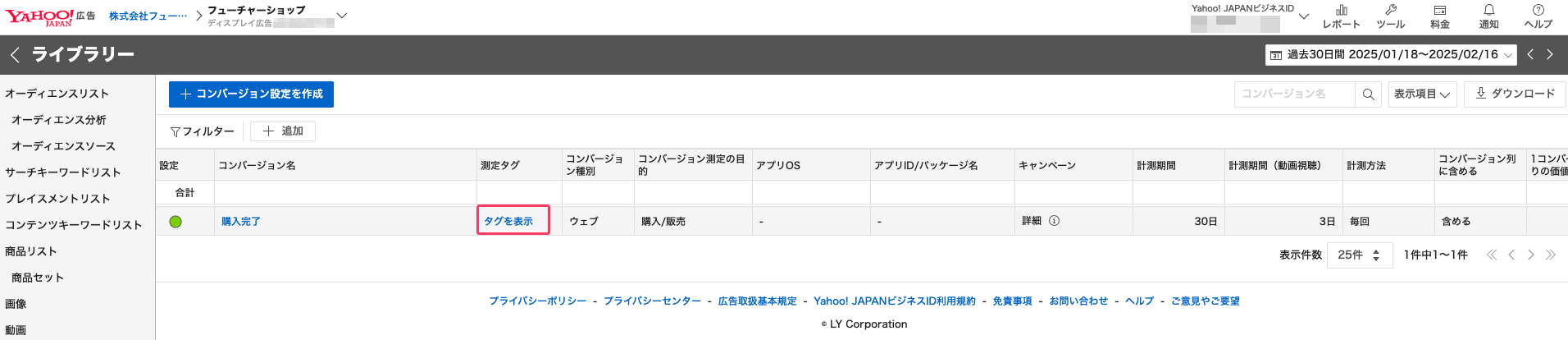Viewport: 1568px width, 340px height.
Task: Select 商品リスト in the sidebar
Action: click(31, 251)
